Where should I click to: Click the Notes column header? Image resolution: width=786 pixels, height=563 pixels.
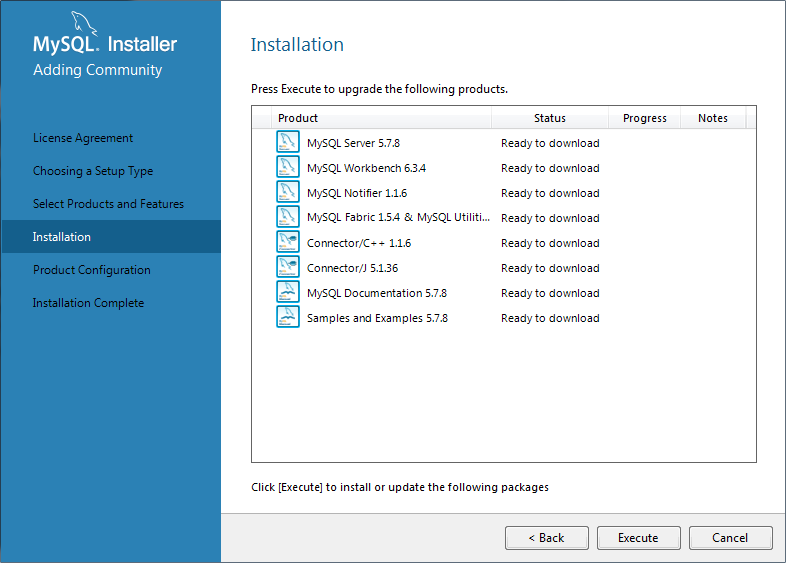coord(713,118)
